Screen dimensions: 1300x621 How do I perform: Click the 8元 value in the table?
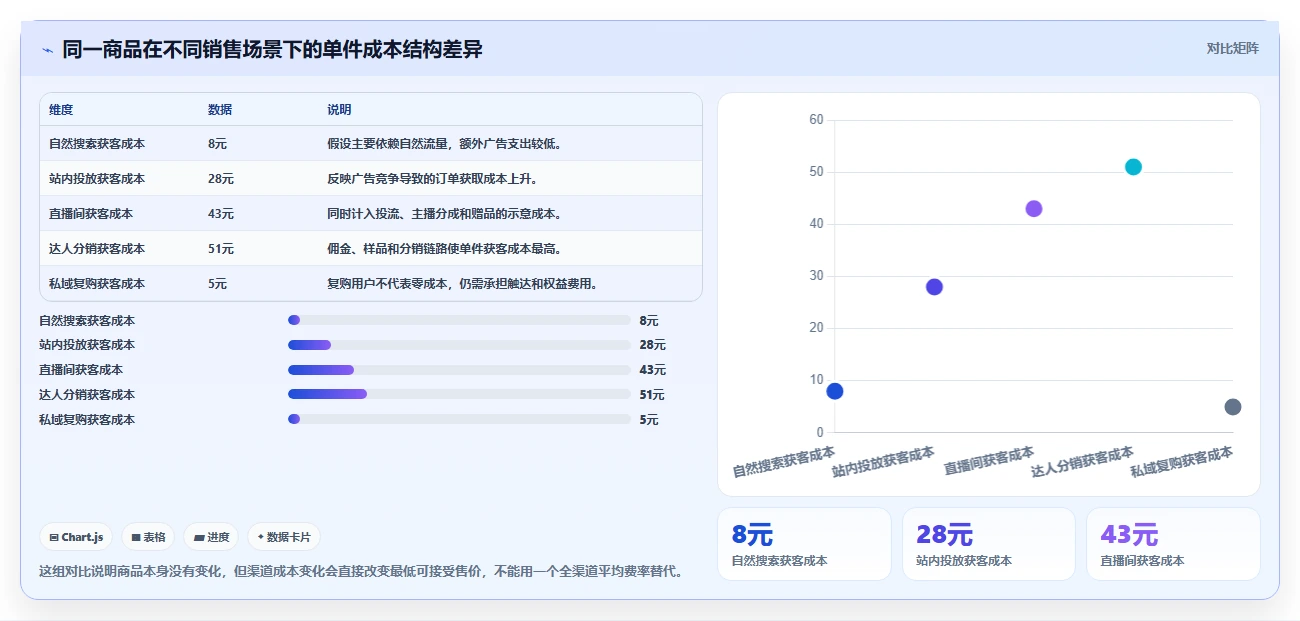point(217,144)
